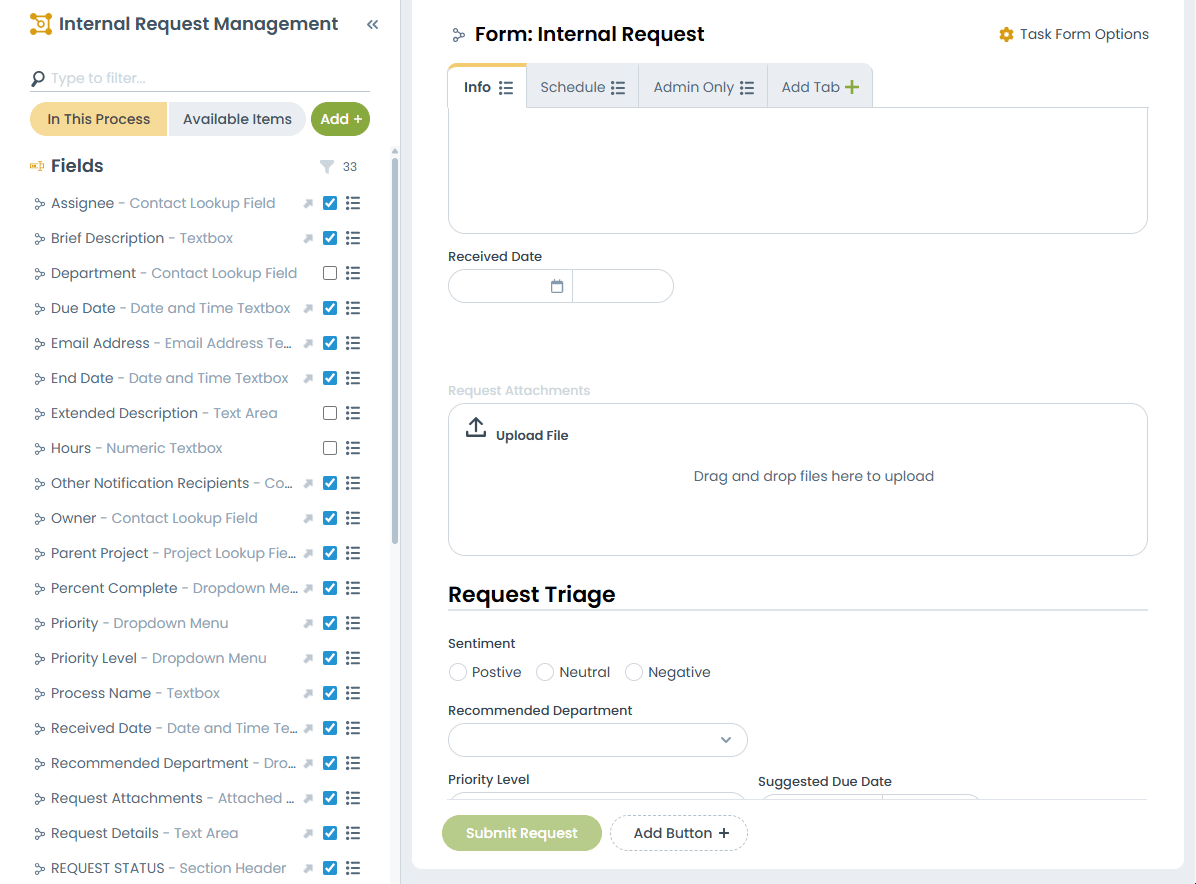The image size is (1196, 884).
Task: Click the Upload File label
Action: point(532,436)
